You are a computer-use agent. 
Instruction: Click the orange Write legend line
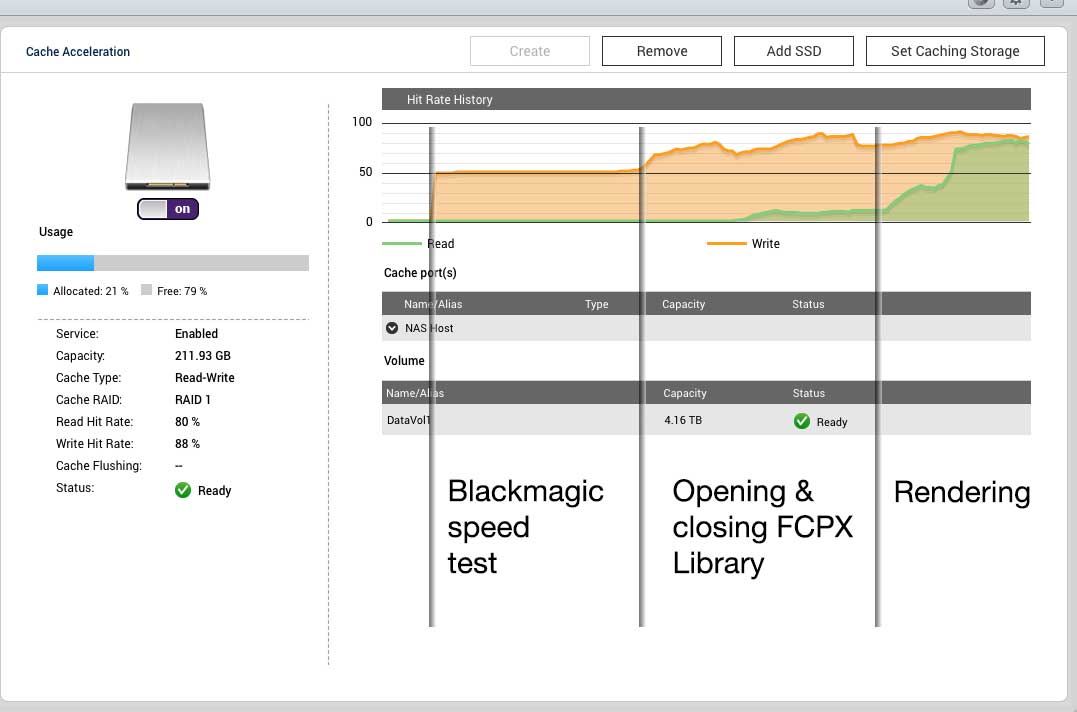[x=727, y=243]
